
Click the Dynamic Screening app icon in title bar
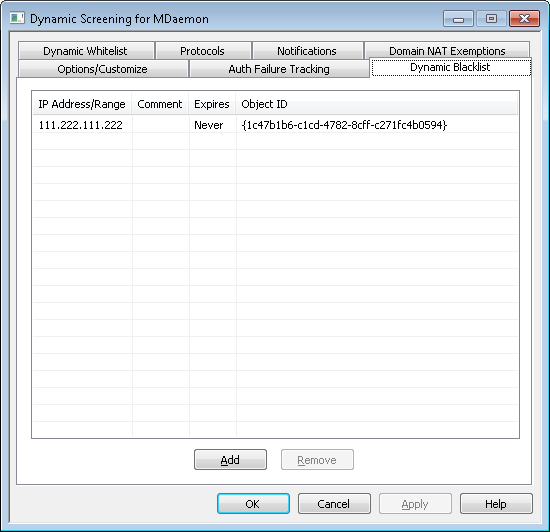tap(17, 18)
